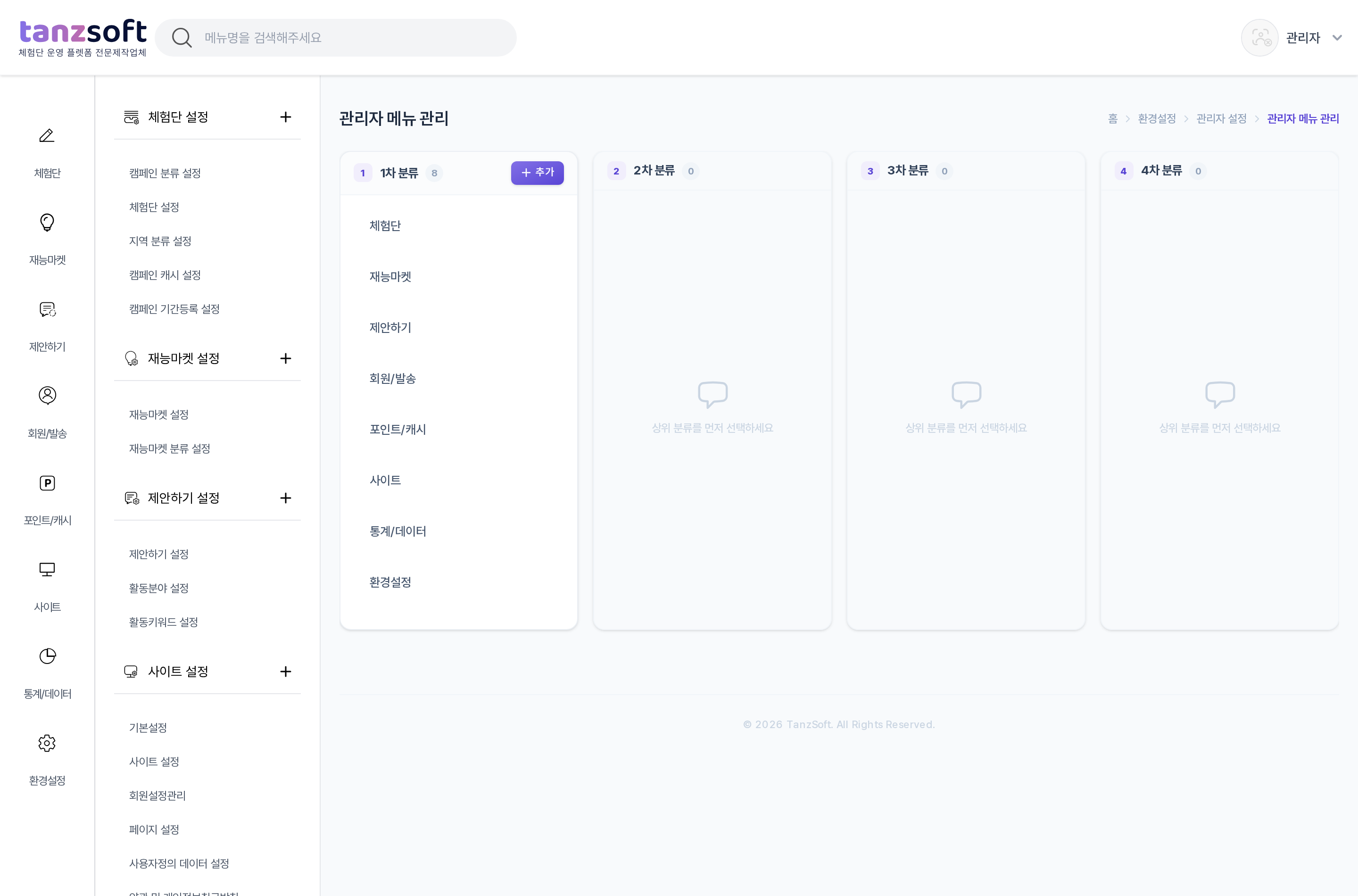Open the 회원/발송 user icon
The image size is (1358, 896).
click(47, 396)
